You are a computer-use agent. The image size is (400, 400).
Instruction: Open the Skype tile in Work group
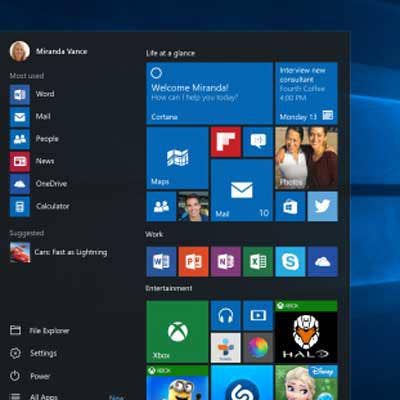(x=290, y=262)
